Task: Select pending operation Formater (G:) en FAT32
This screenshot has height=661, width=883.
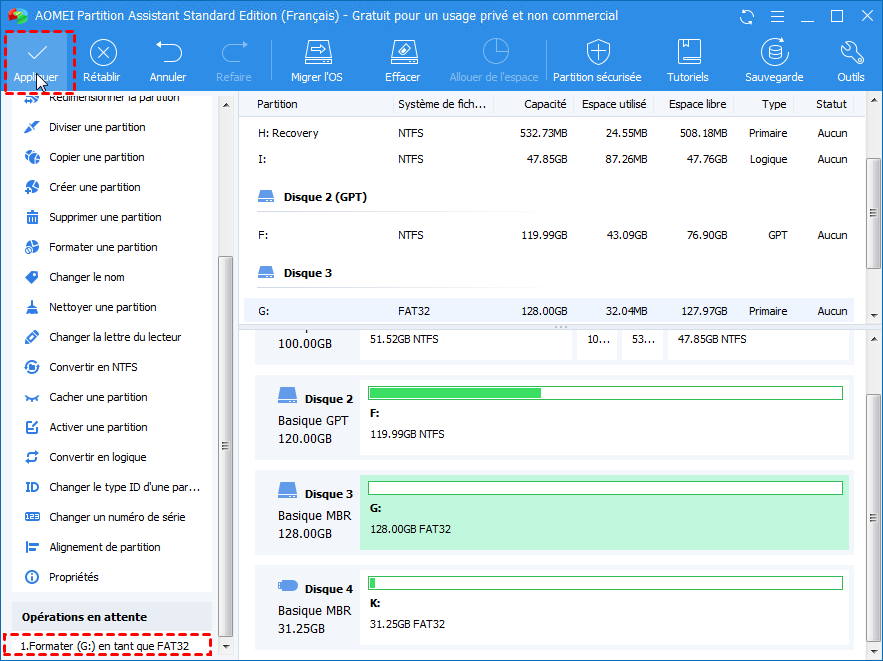Action: (107, 646)
